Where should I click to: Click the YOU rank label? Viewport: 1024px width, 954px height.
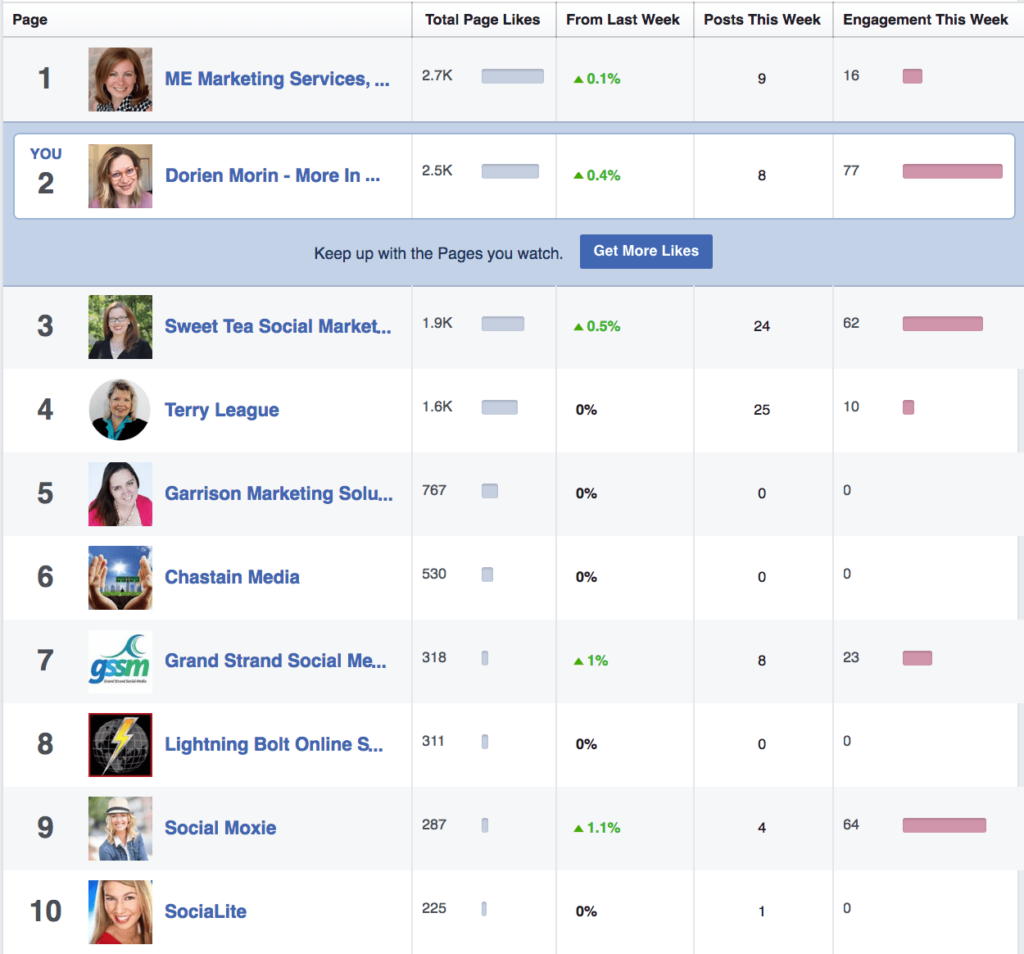tap(46, 154)
